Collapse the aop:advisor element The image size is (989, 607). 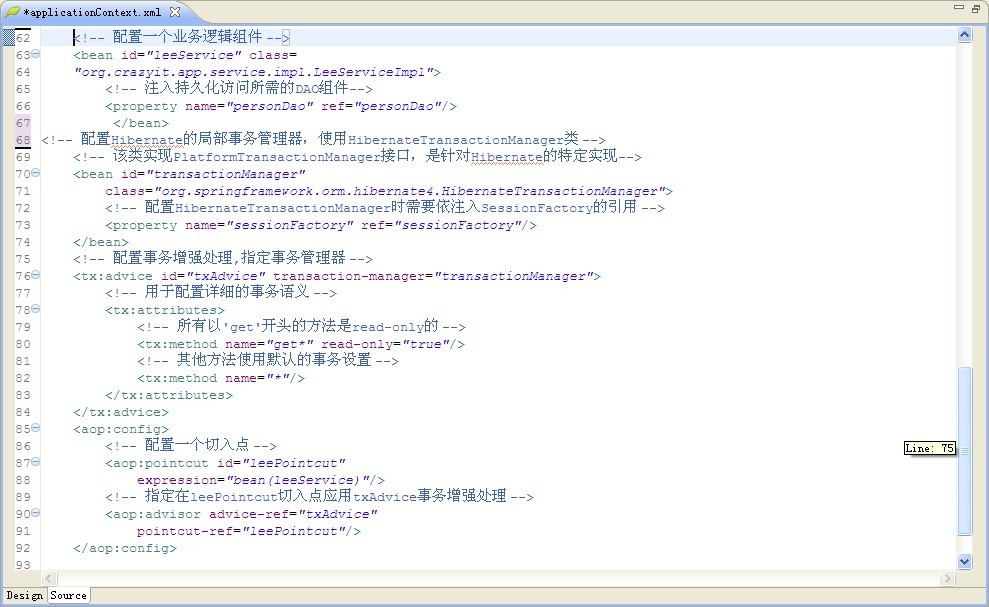pos(33,513)
